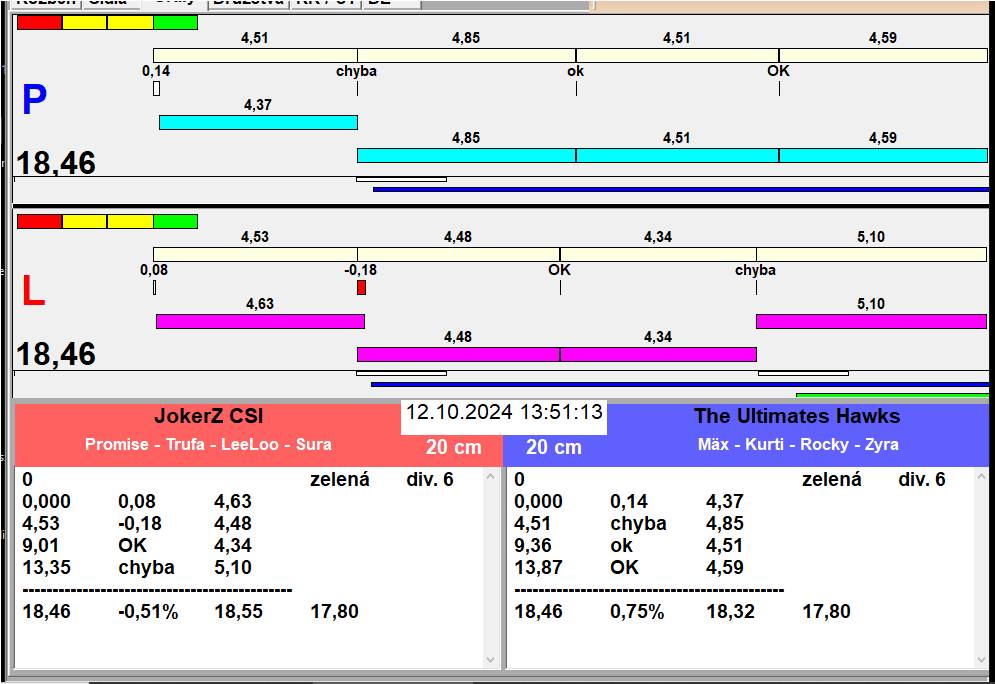This screenshot has height=684, width=995.
Task: Click 'div. 6' in Hawks results header row
Action: 922,480
